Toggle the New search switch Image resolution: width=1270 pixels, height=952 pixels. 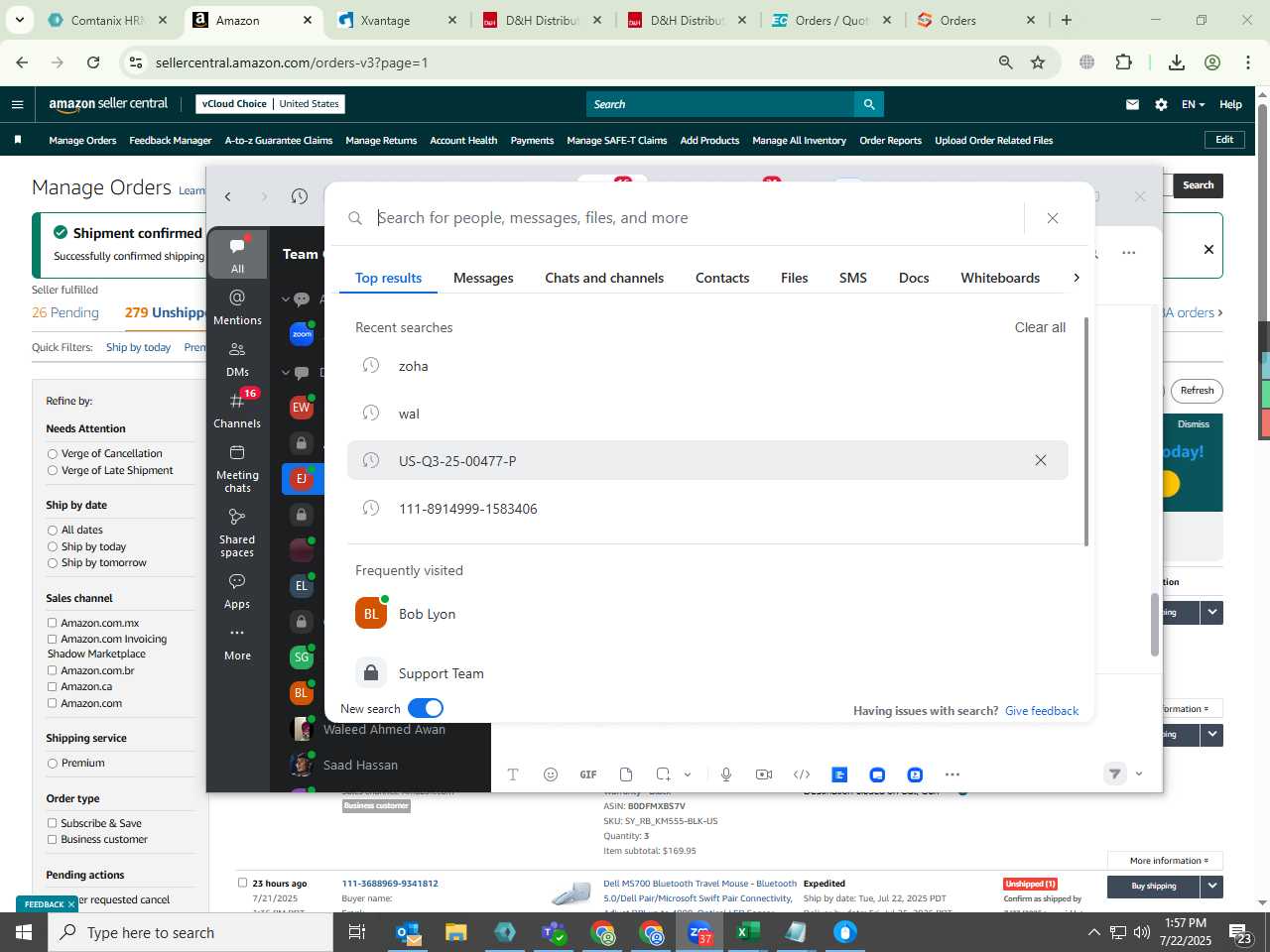coord(426,708)
